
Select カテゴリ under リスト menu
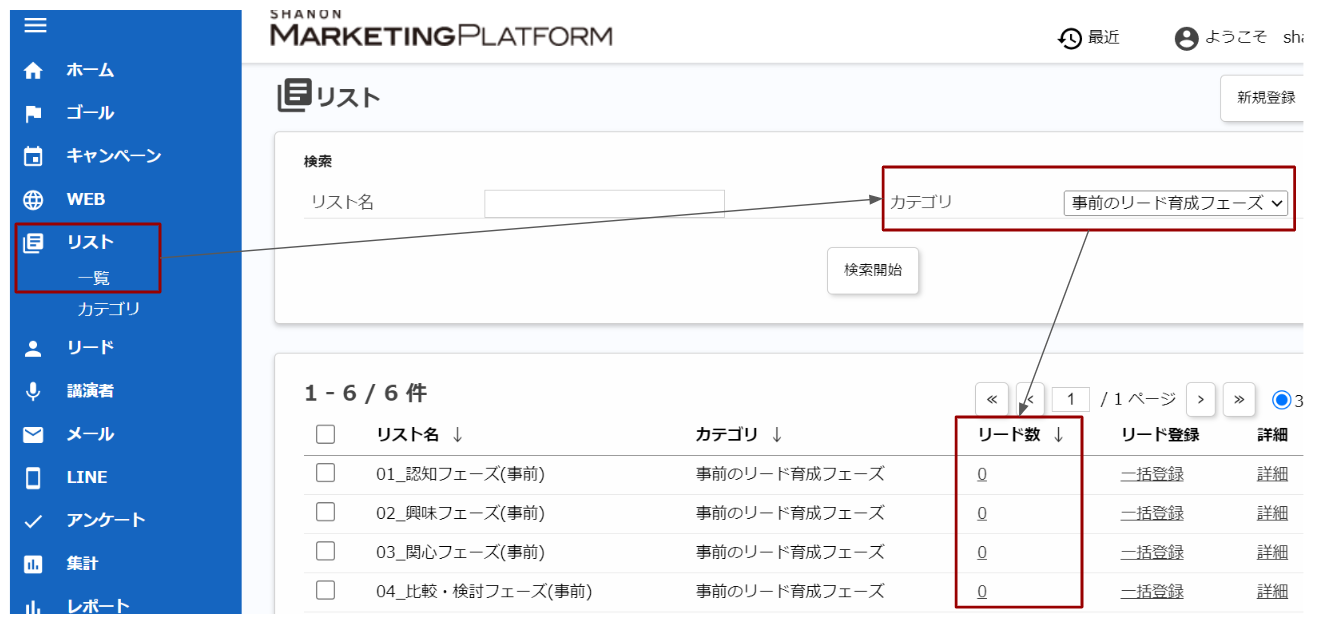109,310
